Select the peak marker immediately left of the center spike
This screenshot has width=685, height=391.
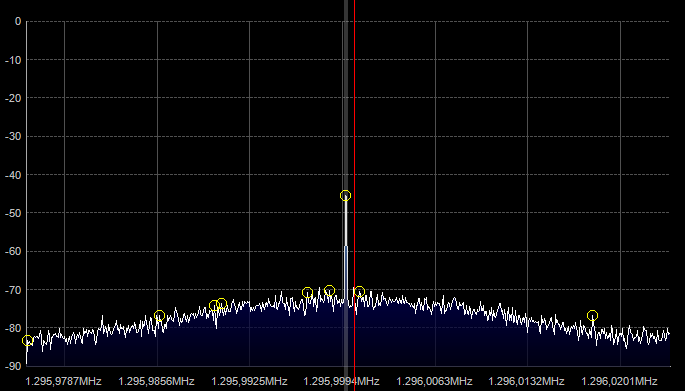pyautogui.click(x=330, y=291)
